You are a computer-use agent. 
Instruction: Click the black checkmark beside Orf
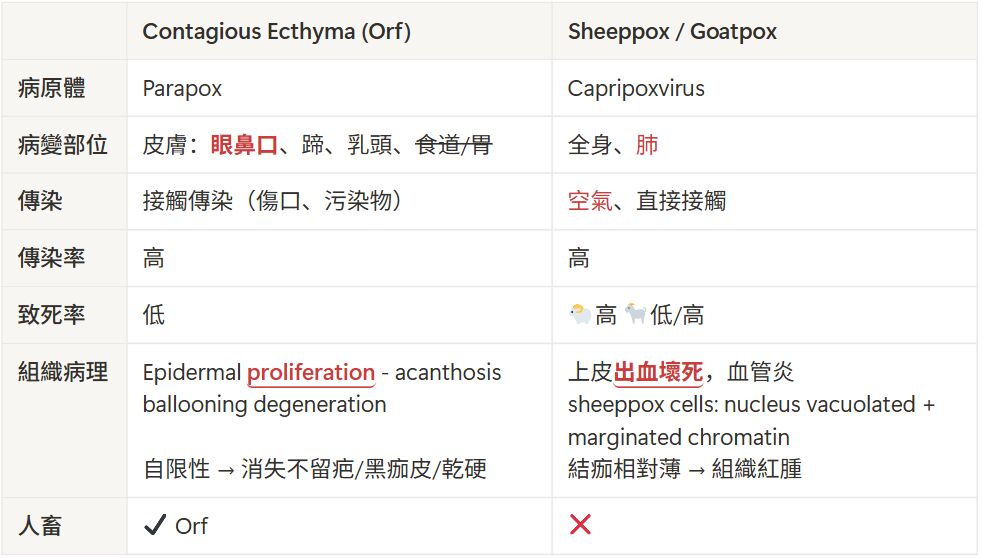pos(154,525)
